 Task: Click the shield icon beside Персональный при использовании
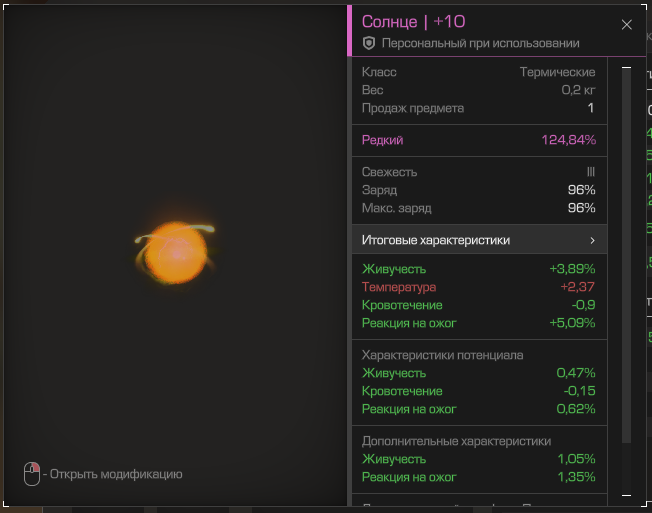click(x=369, y=43)
